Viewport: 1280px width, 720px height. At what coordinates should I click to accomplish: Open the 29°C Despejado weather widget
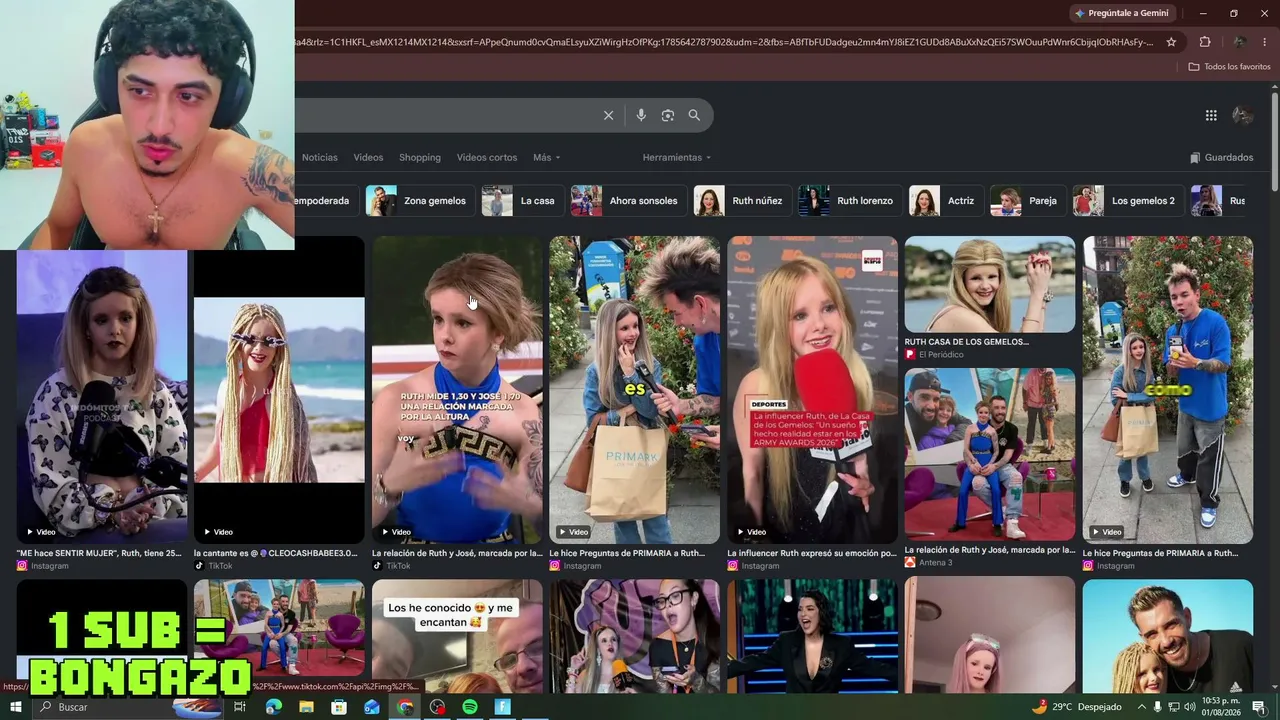pyautogui.click(x=1076, y=707)
